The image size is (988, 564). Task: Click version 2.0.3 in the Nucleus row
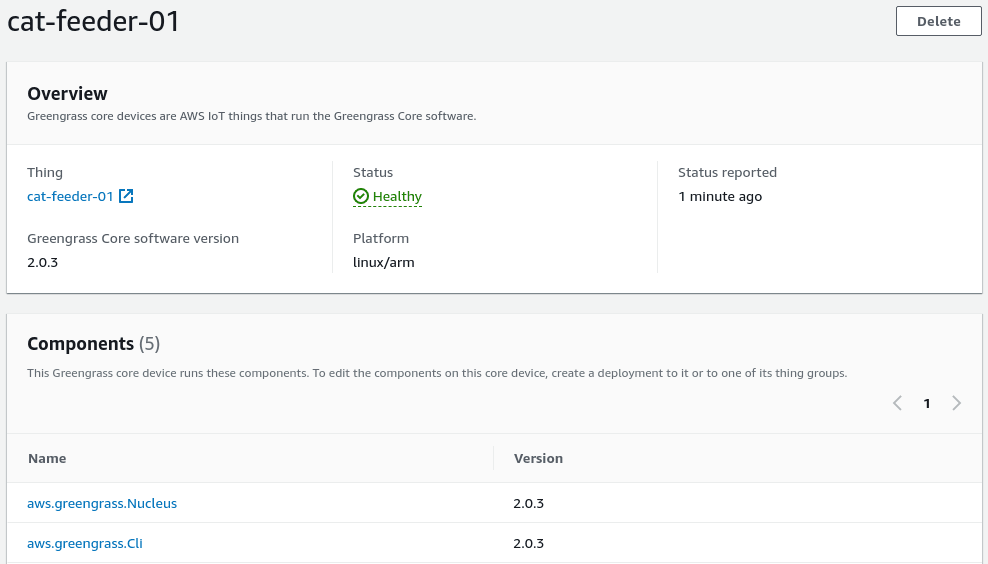(528, 504)
